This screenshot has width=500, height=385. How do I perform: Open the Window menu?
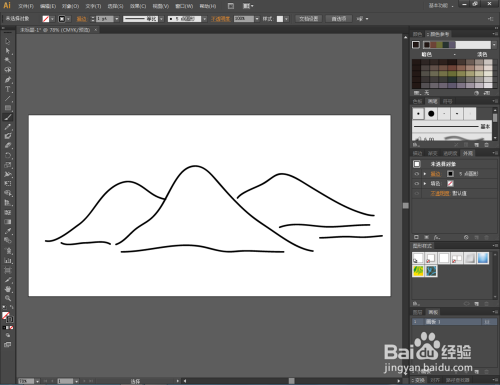tap(184, 6)
